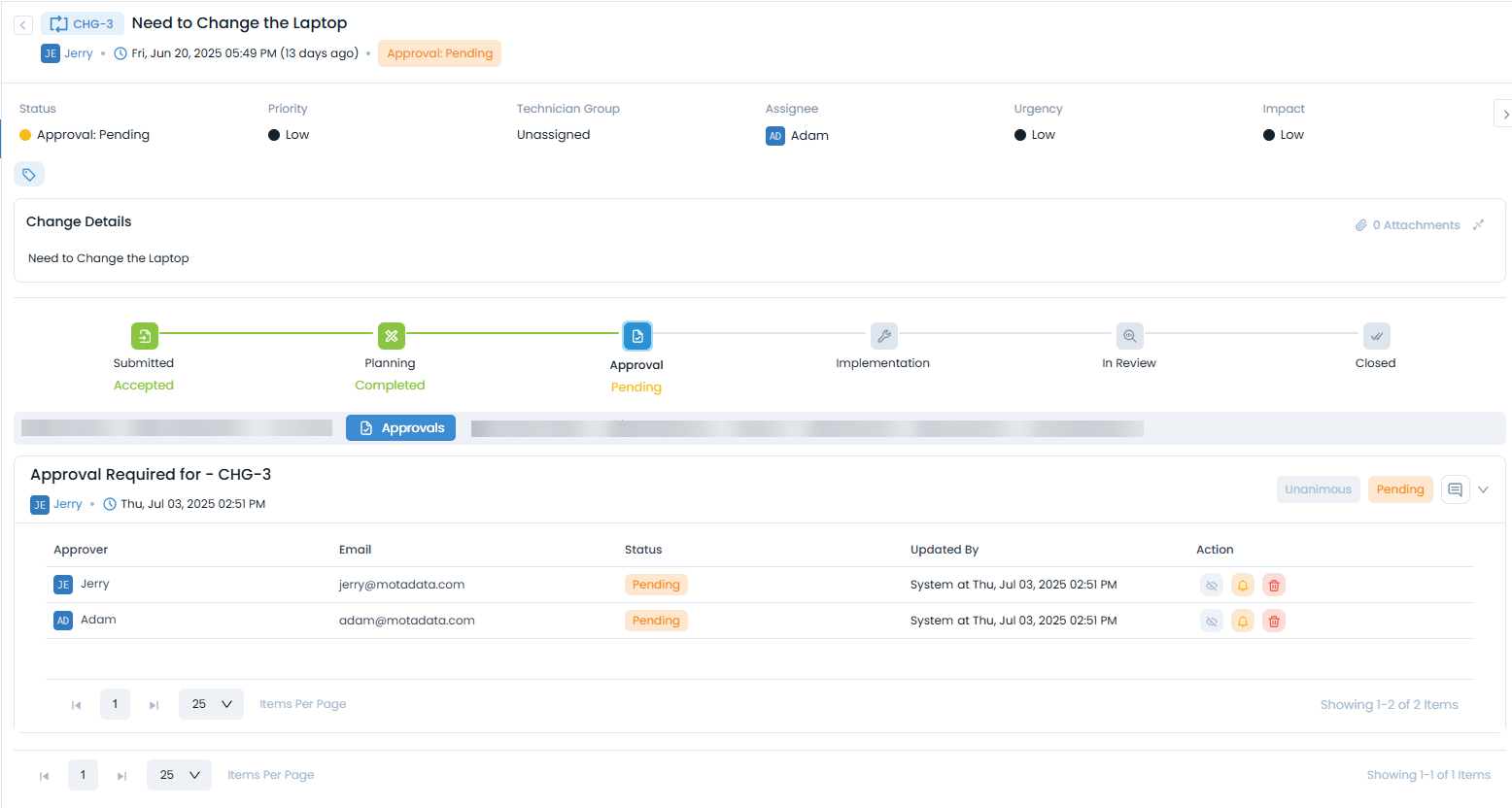Click the tag icon below Status
Screen dimensions: 1512x808
29,175
